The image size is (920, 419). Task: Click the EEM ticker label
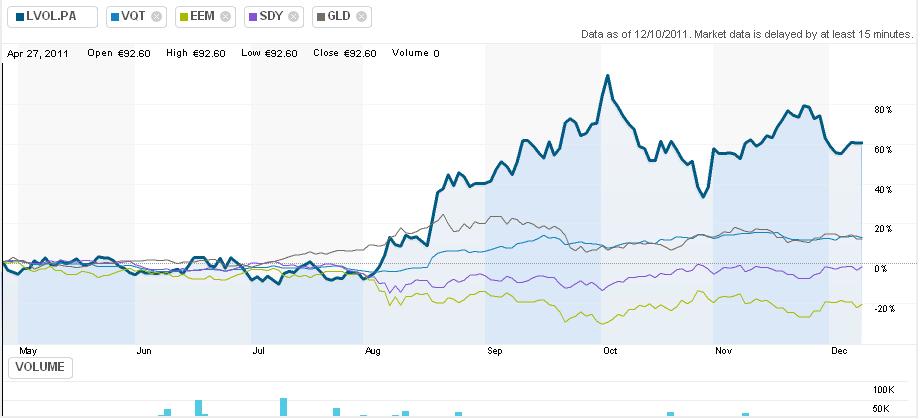[202, 17]
